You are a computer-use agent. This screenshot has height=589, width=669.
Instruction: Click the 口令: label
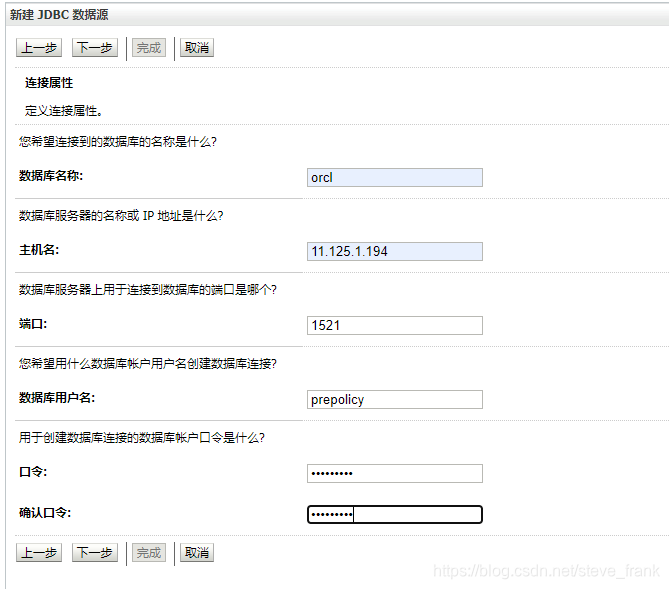pos(33,472)
